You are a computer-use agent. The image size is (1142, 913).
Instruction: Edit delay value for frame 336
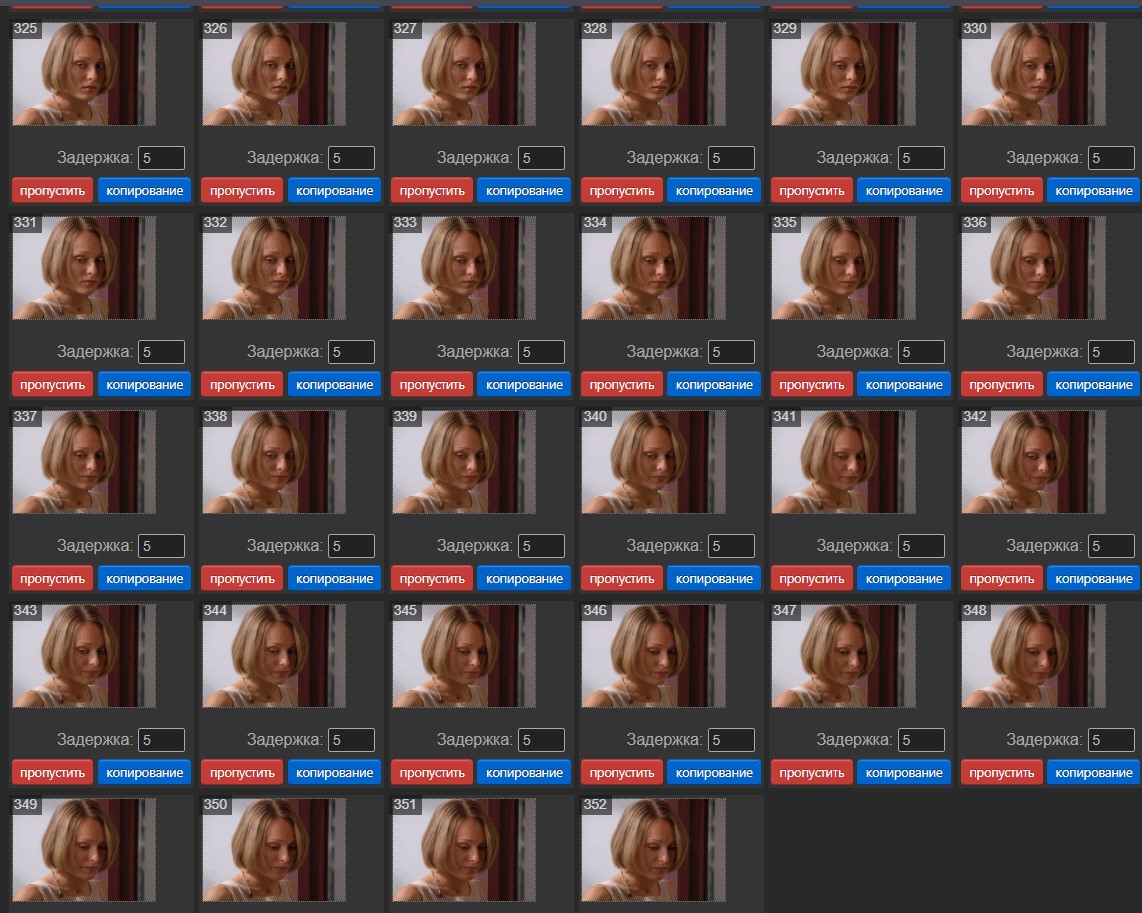point(1111,352)
